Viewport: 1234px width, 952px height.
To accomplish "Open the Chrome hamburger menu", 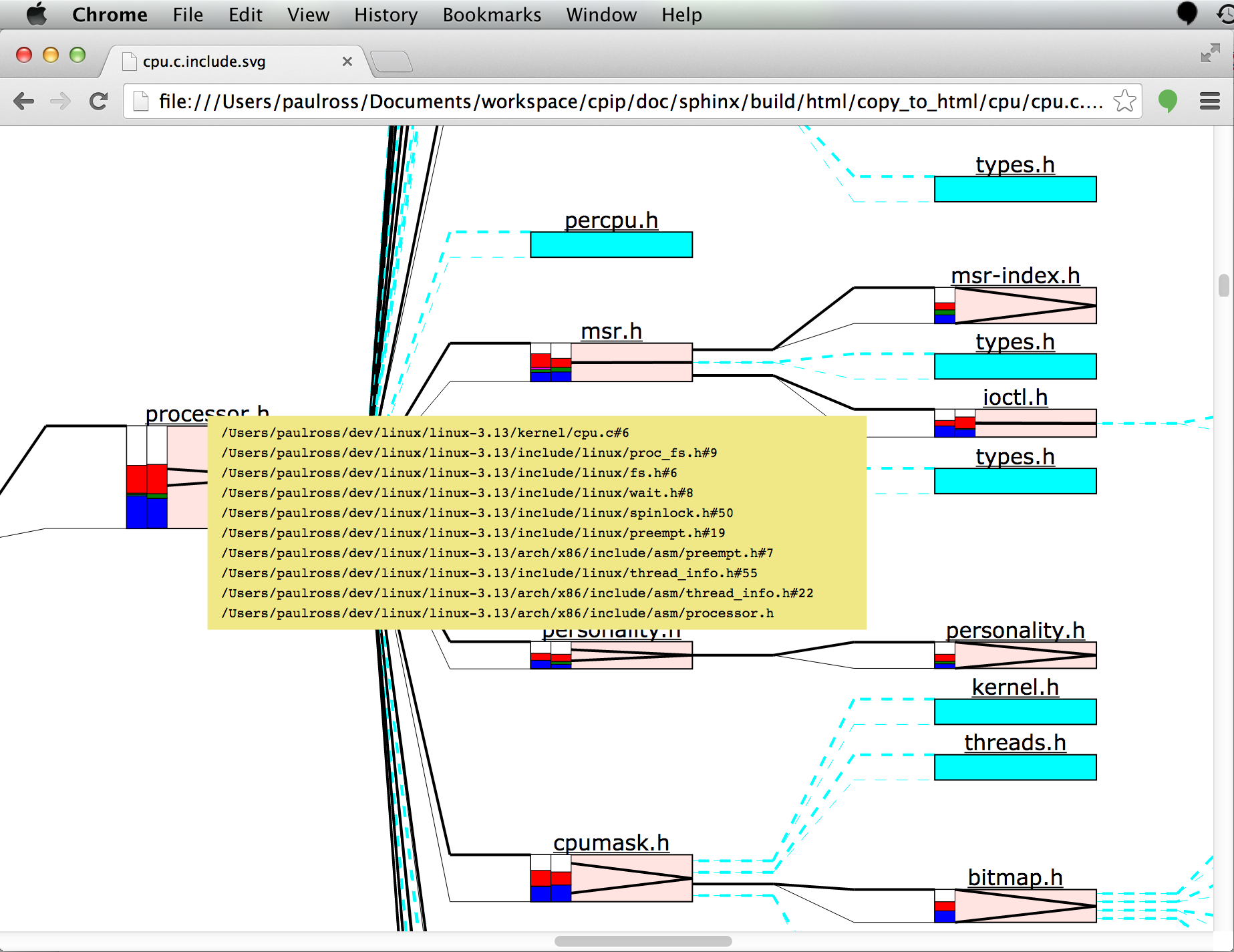I will pos(1209,102).
